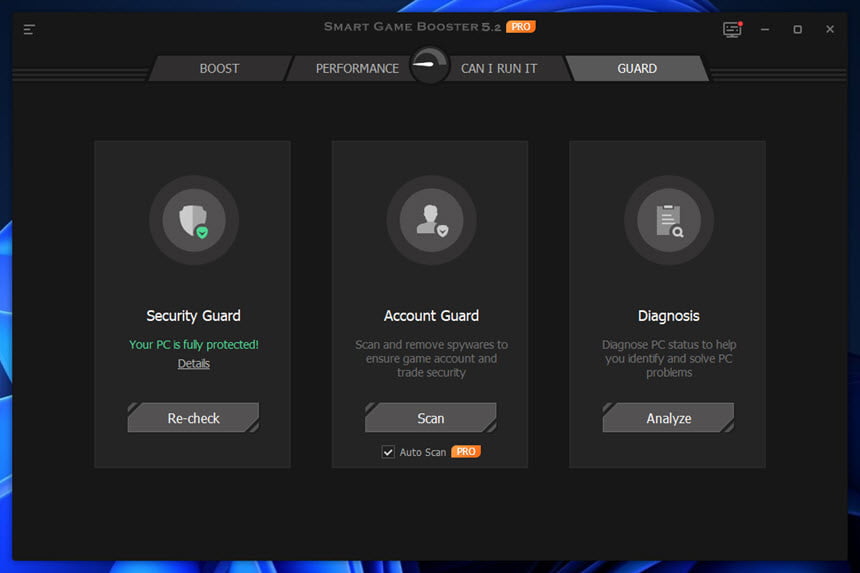Maximize the Smart Game Booster window
The width and height of the screenshot is (860, 573).
tap(797, 30)
